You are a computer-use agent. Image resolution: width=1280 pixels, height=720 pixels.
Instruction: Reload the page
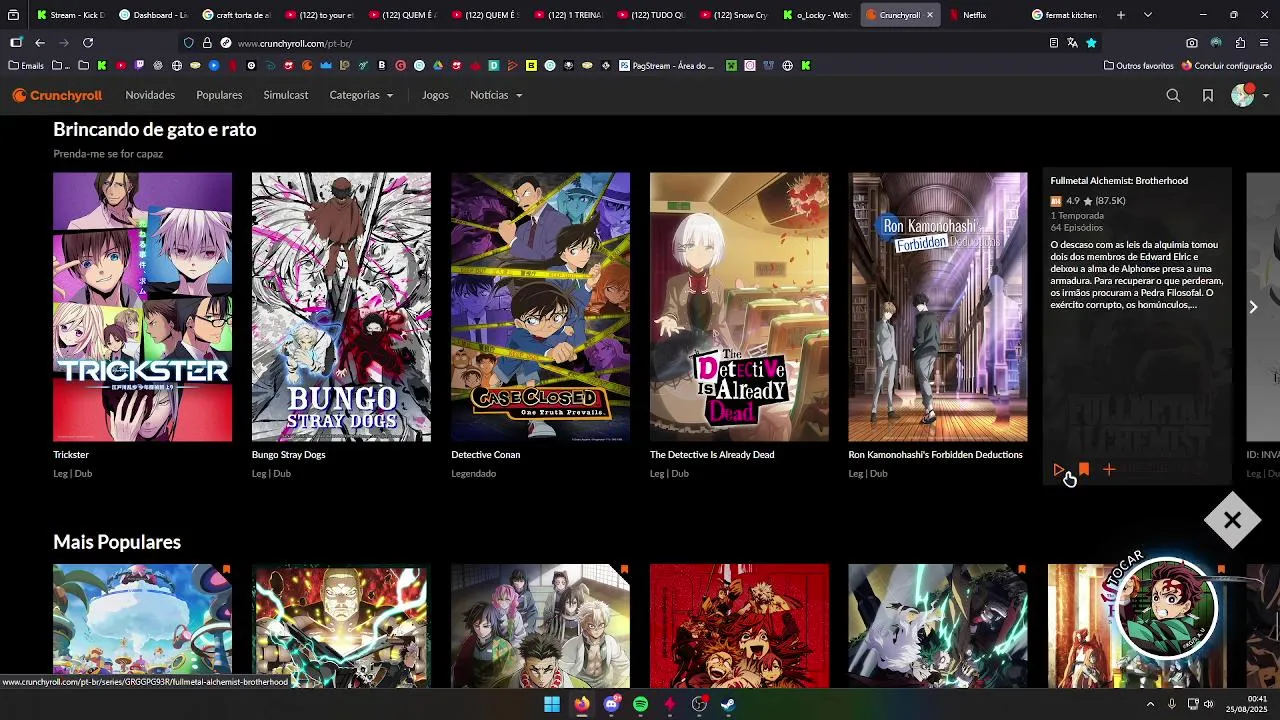88,43
